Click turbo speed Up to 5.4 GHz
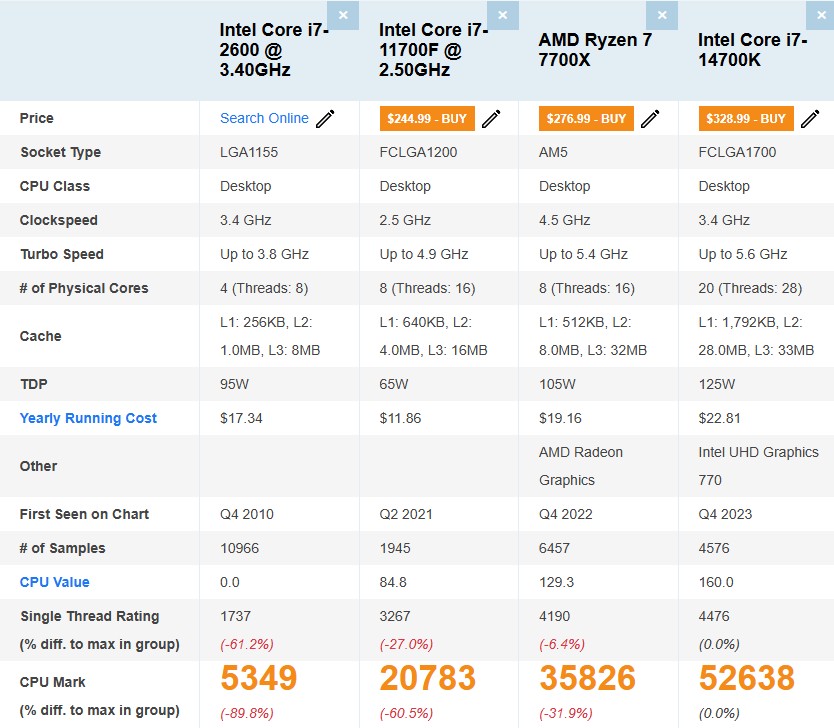This screenshot has width=834, height=728. 583,254
